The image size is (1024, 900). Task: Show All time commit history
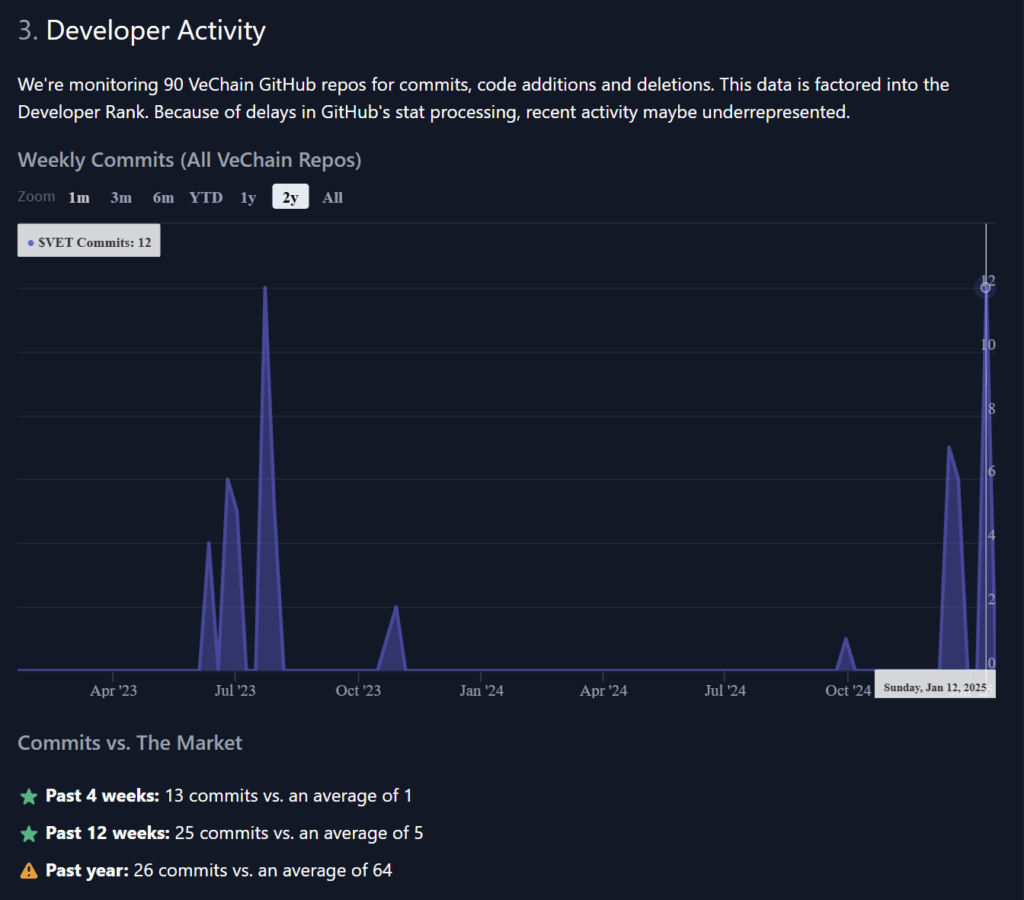pos(333,197)
